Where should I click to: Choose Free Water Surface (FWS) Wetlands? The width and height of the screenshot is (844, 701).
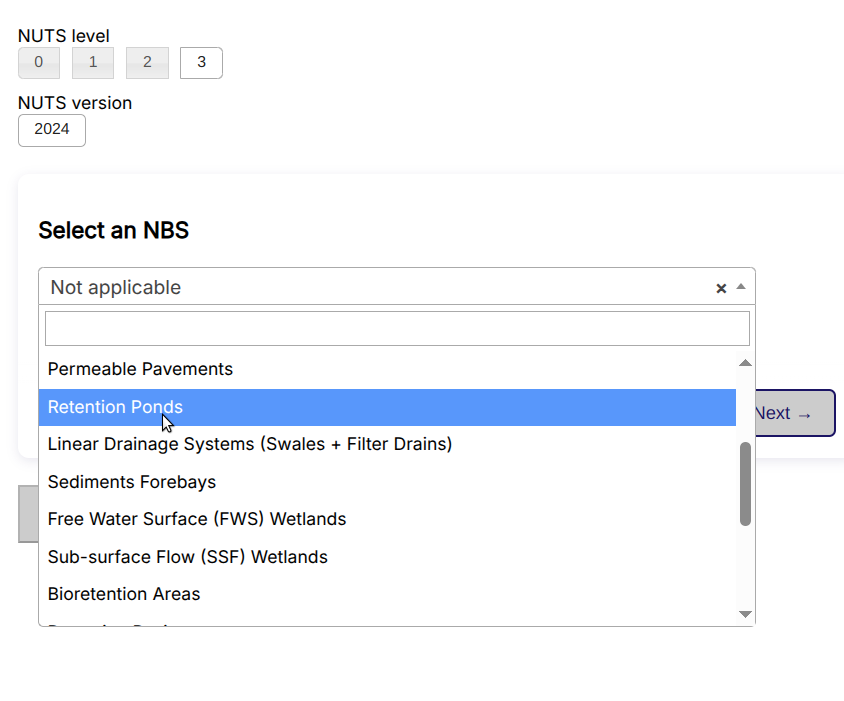coord(197,519)
